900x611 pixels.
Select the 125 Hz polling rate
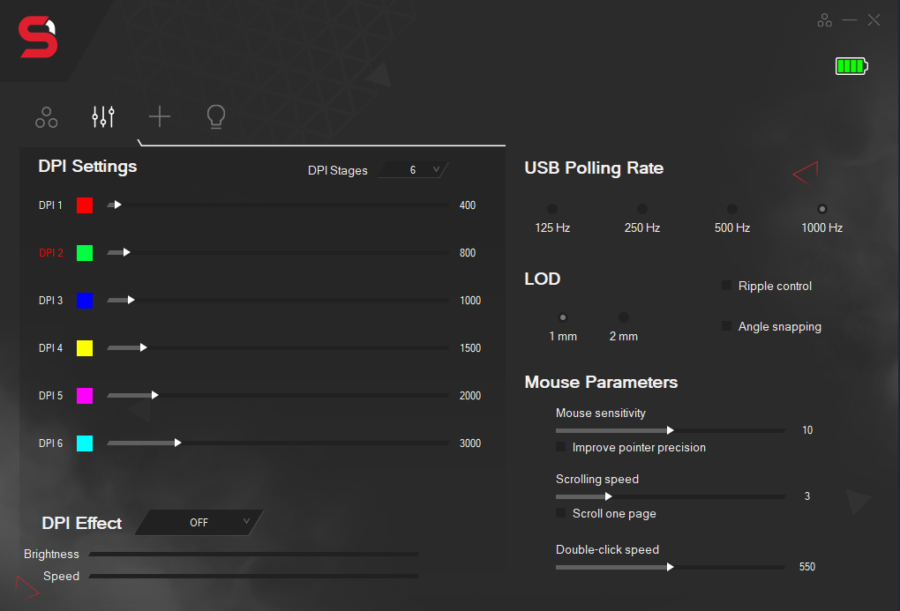552,209
